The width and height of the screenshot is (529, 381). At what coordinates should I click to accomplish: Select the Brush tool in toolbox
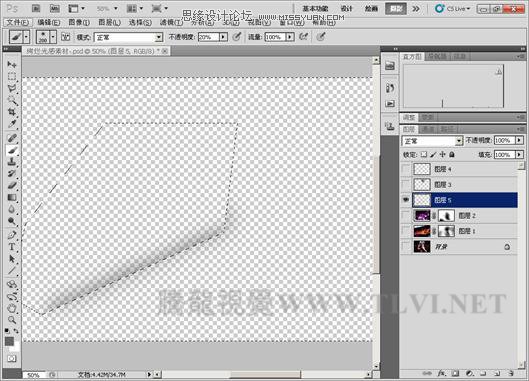[12, 150]
